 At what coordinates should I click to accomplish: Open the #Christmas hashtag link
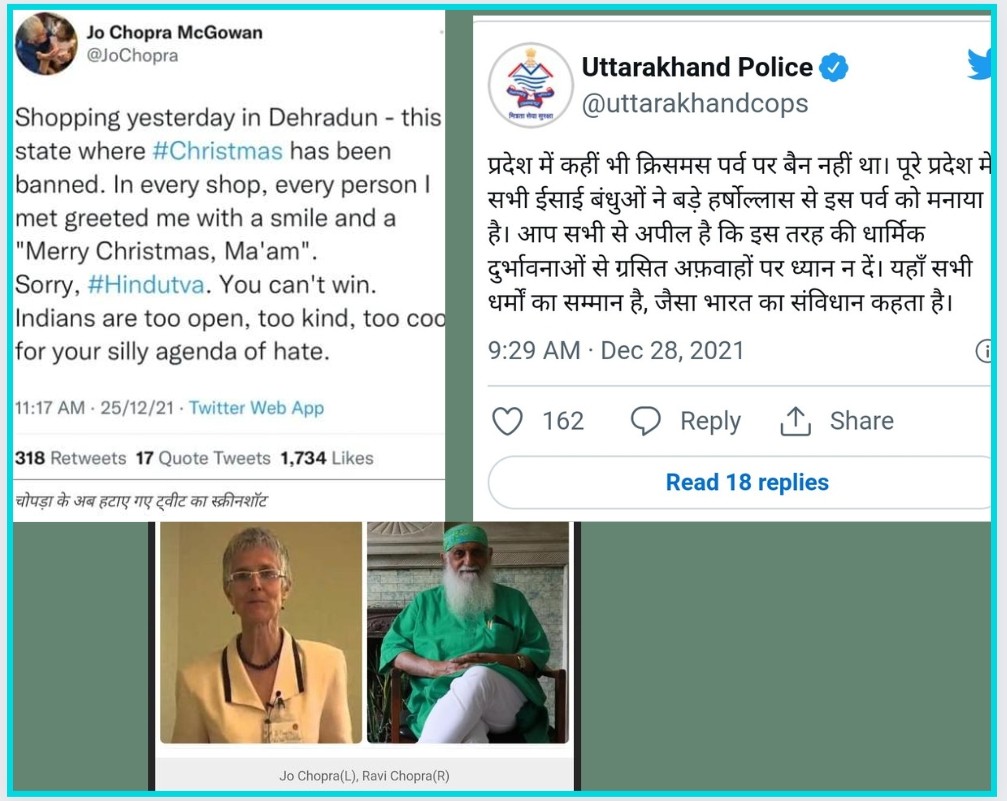point(218,151)
